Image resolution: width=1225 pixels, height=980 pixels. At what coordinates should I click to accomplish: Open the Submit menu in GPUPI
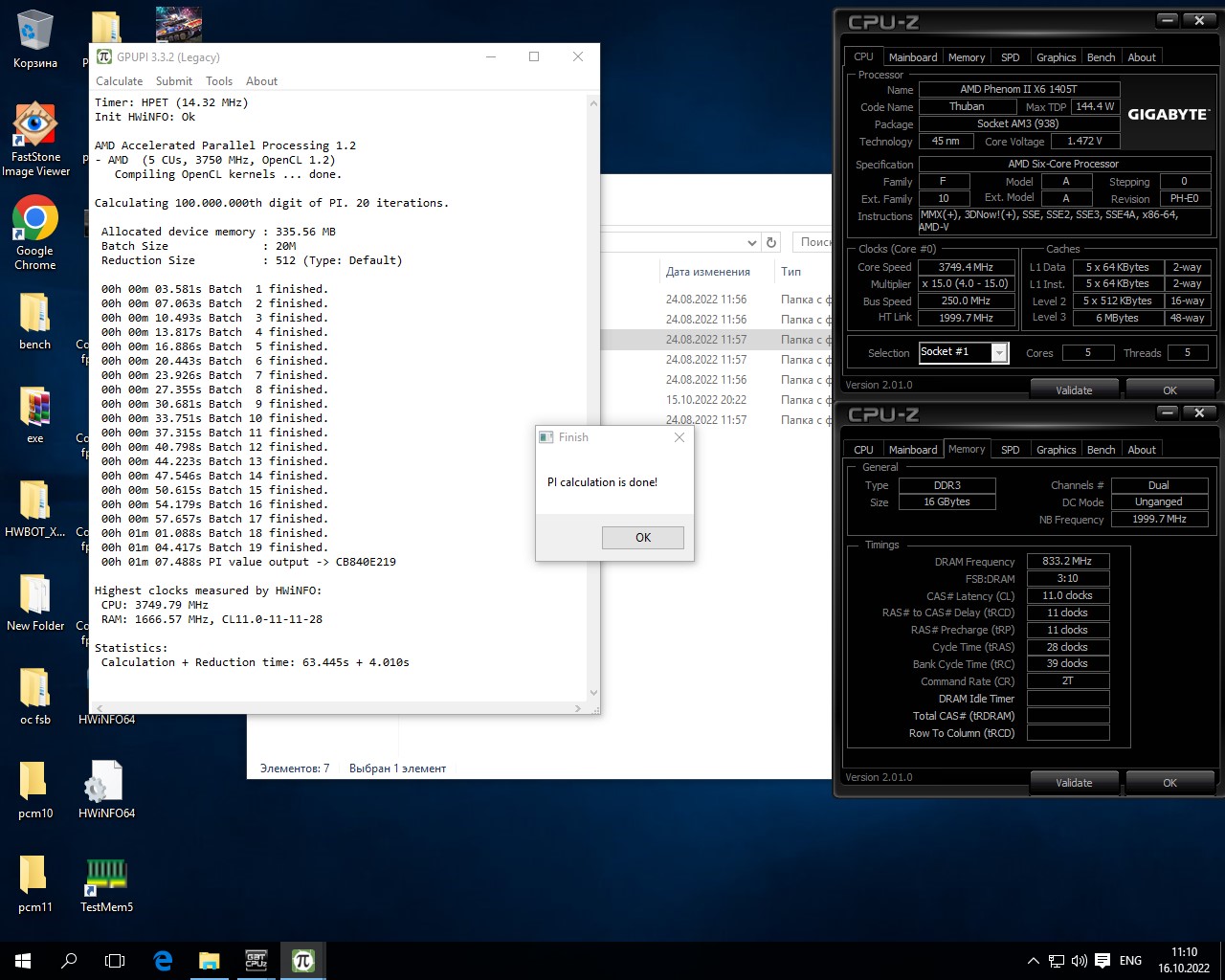(x=174, y=81)
